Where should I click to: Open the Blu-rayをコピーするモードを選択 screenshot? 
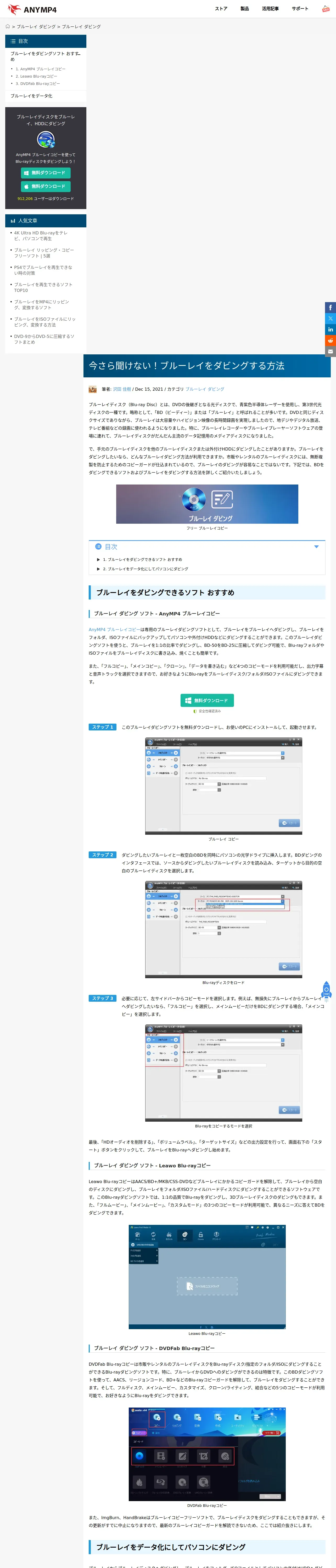point(223,1073)
